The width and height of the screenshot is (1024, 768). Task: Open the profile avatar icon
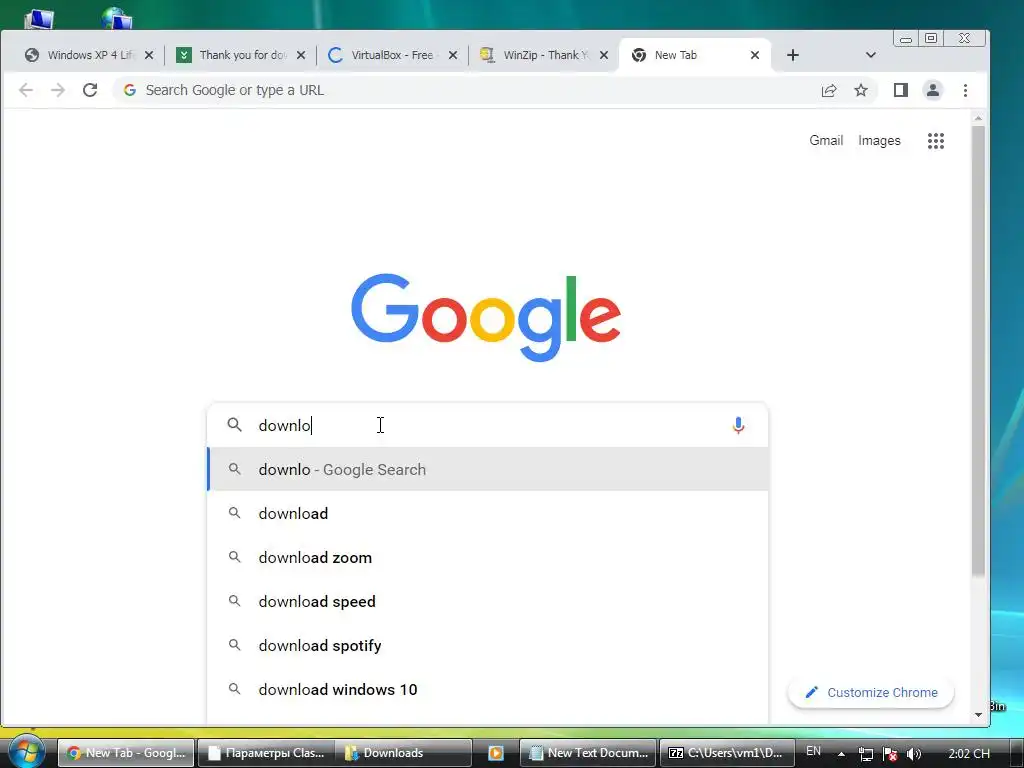coord(933,90)
